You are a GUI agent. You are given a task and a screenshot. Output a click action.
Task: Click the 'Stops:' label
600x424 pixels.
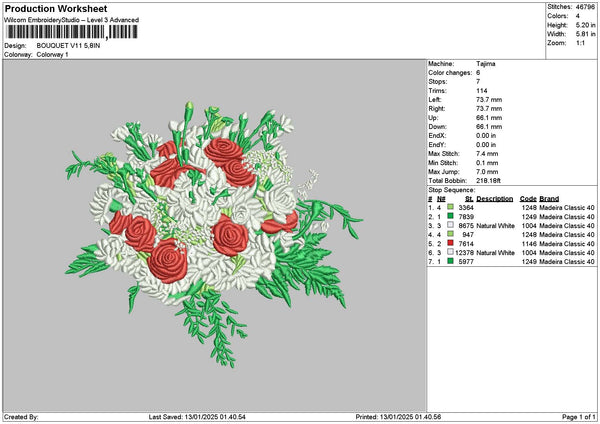438,82
